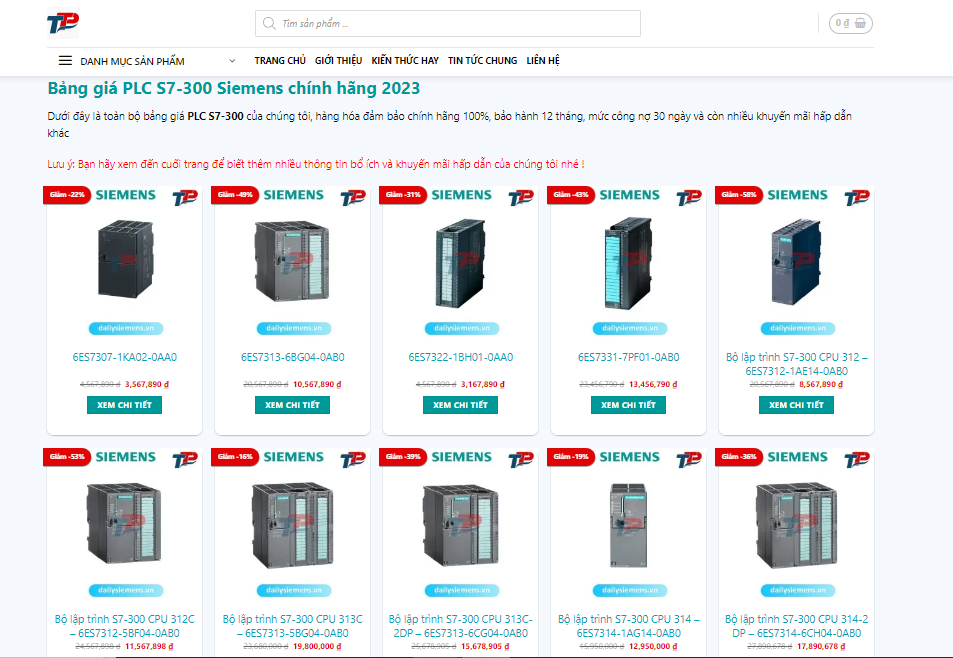Click the CPU 313C-2DP 6ES7313-6CG04-0AB0 product image
Viewport: 953px width, 658px height.
[461, 525]
